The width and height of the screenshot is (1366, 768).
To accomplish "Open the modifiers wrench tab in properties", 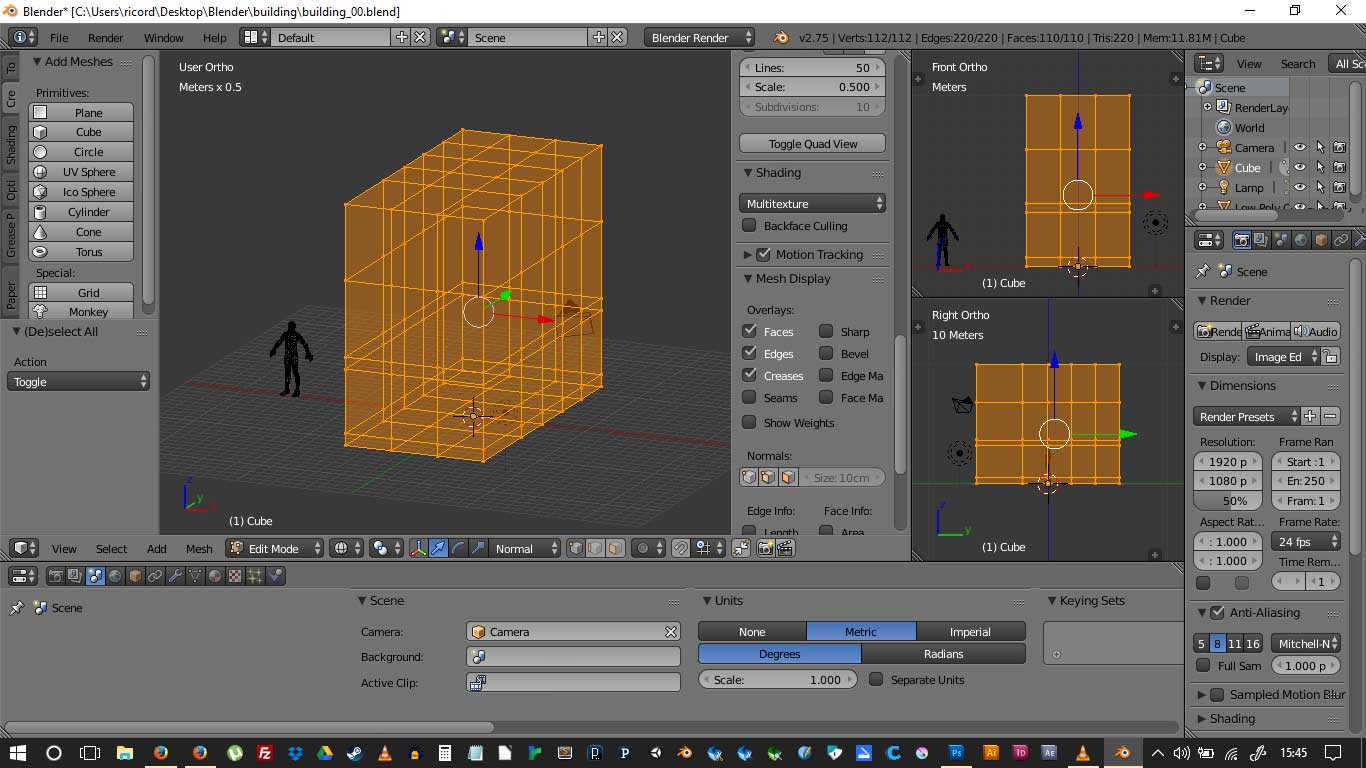I will click(175, 576).
